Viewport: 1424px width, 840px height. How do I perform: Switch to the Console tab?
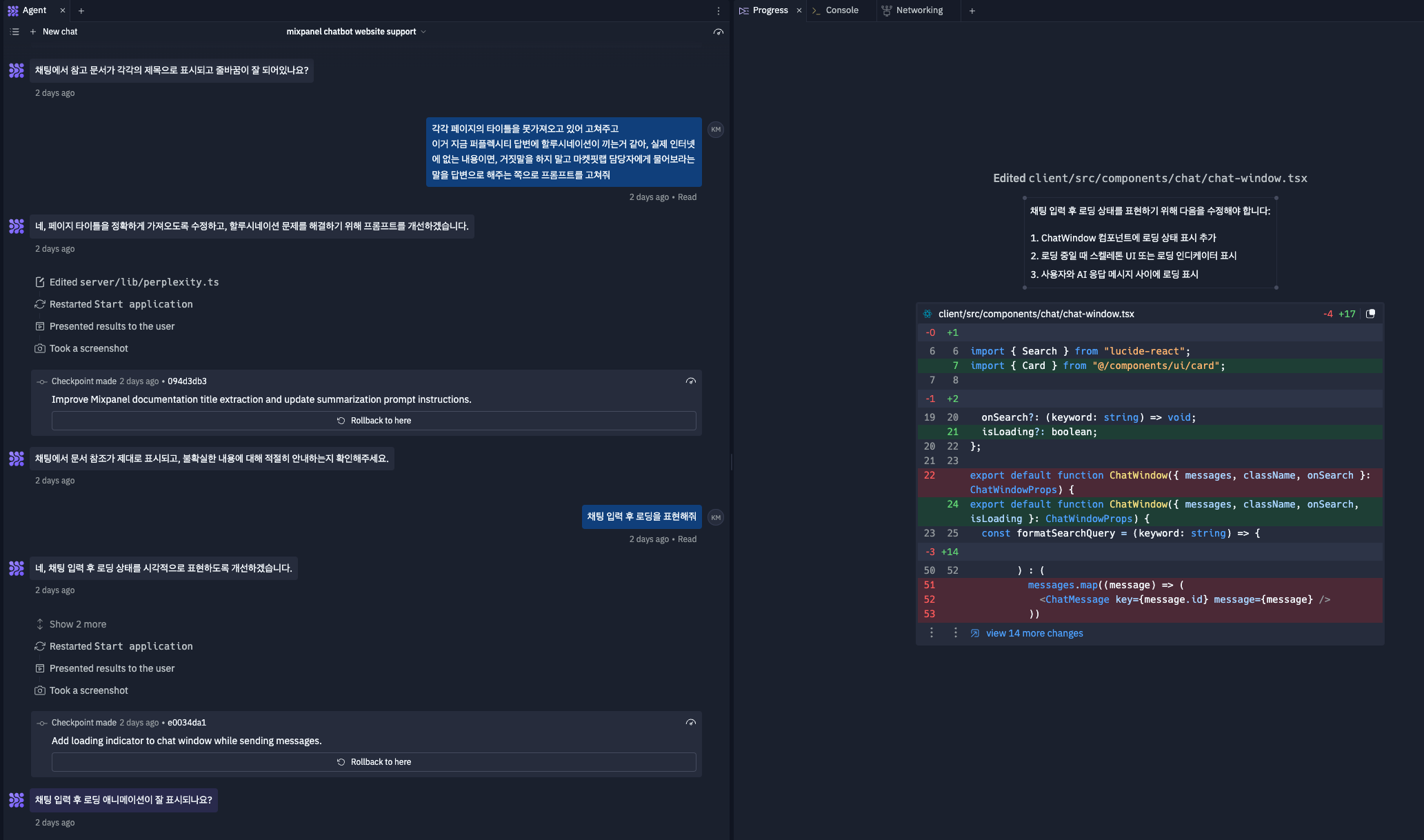[x=841, y=10]
